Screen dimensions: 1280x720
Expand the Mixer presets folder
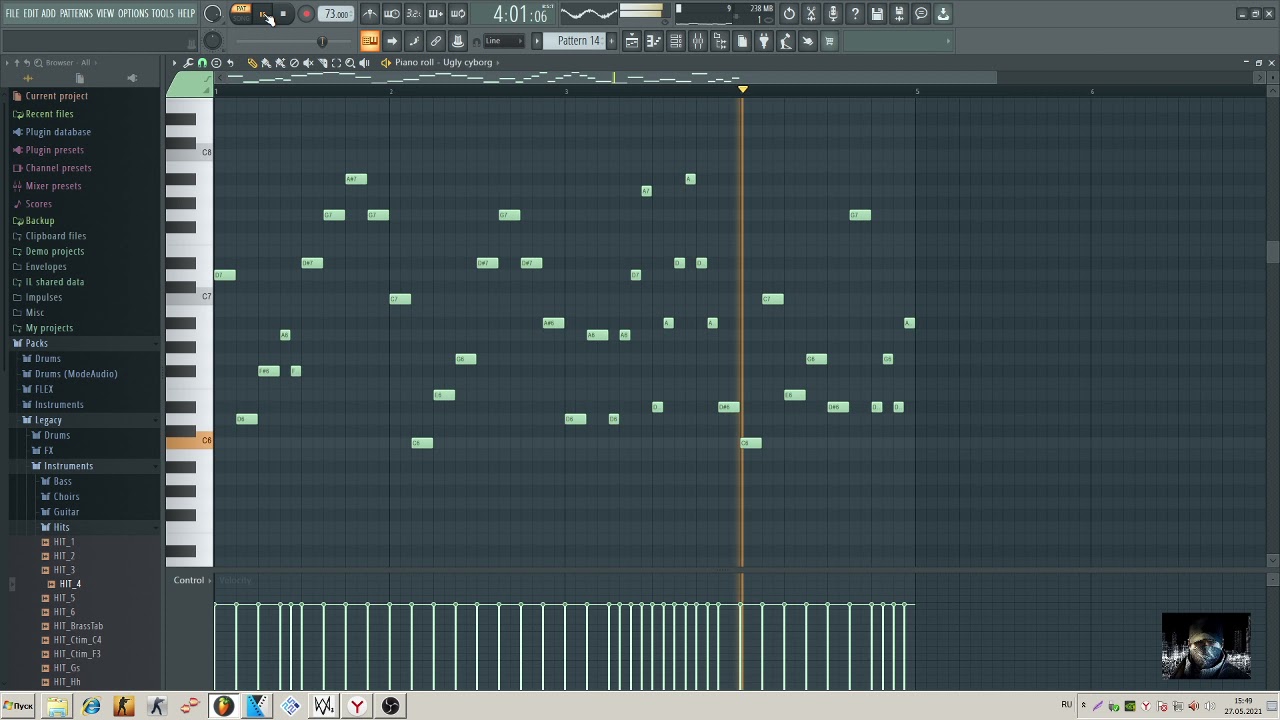coord(53,186)
